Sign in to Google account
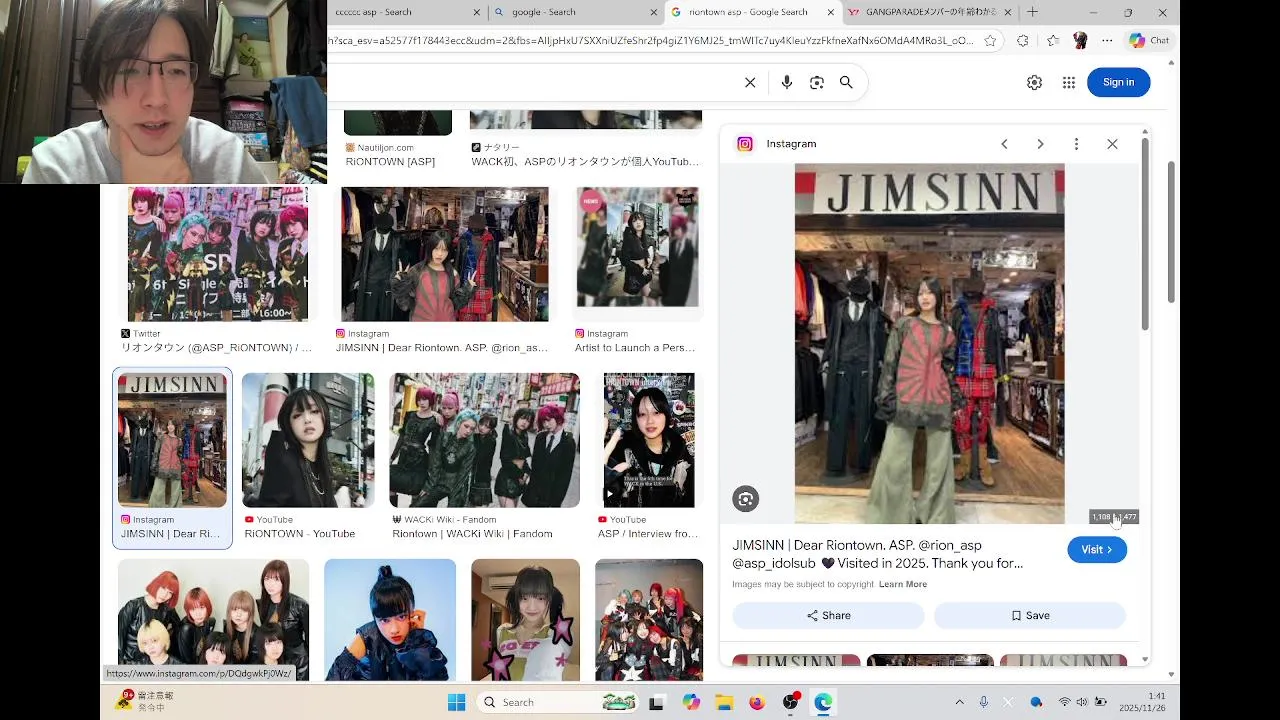The width and height of the screenshot is (1280, 720). (x=1118, y=82)
